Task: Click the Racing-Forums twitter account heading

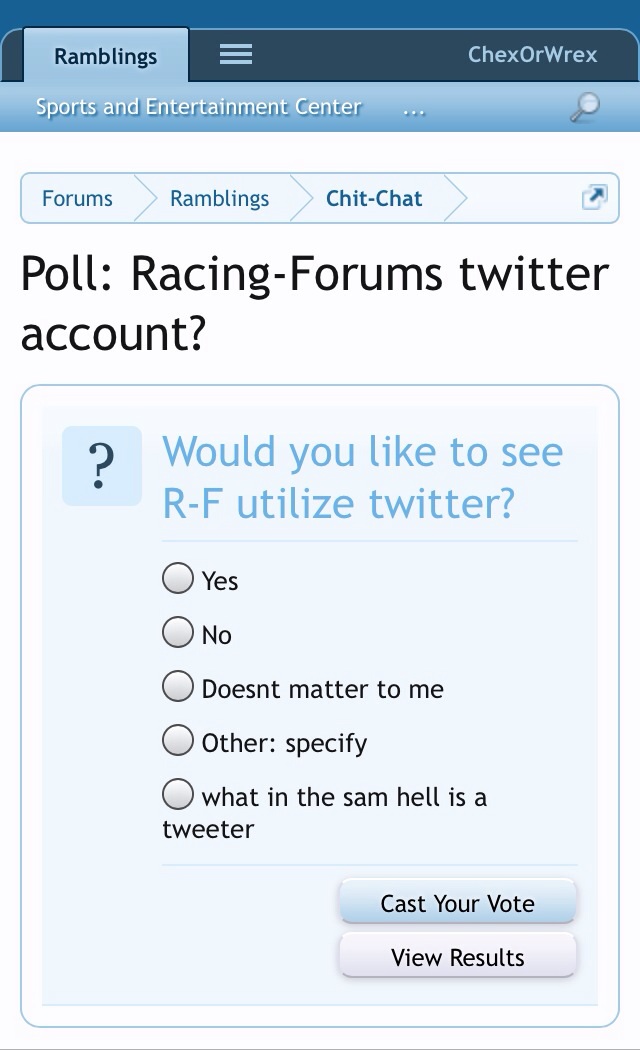Action: click(x=314, y=304)
